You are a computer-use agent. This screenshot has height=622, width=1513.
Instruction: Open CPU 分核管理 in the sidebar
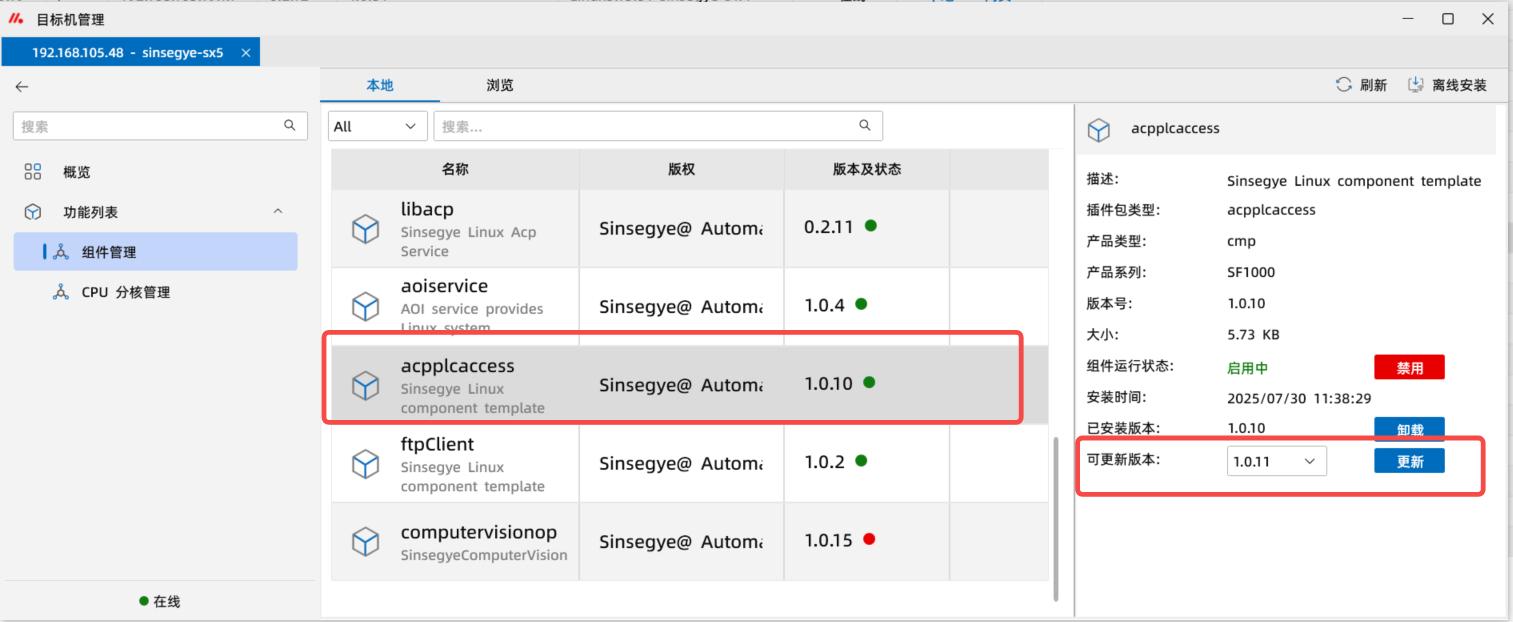(125, 293)
